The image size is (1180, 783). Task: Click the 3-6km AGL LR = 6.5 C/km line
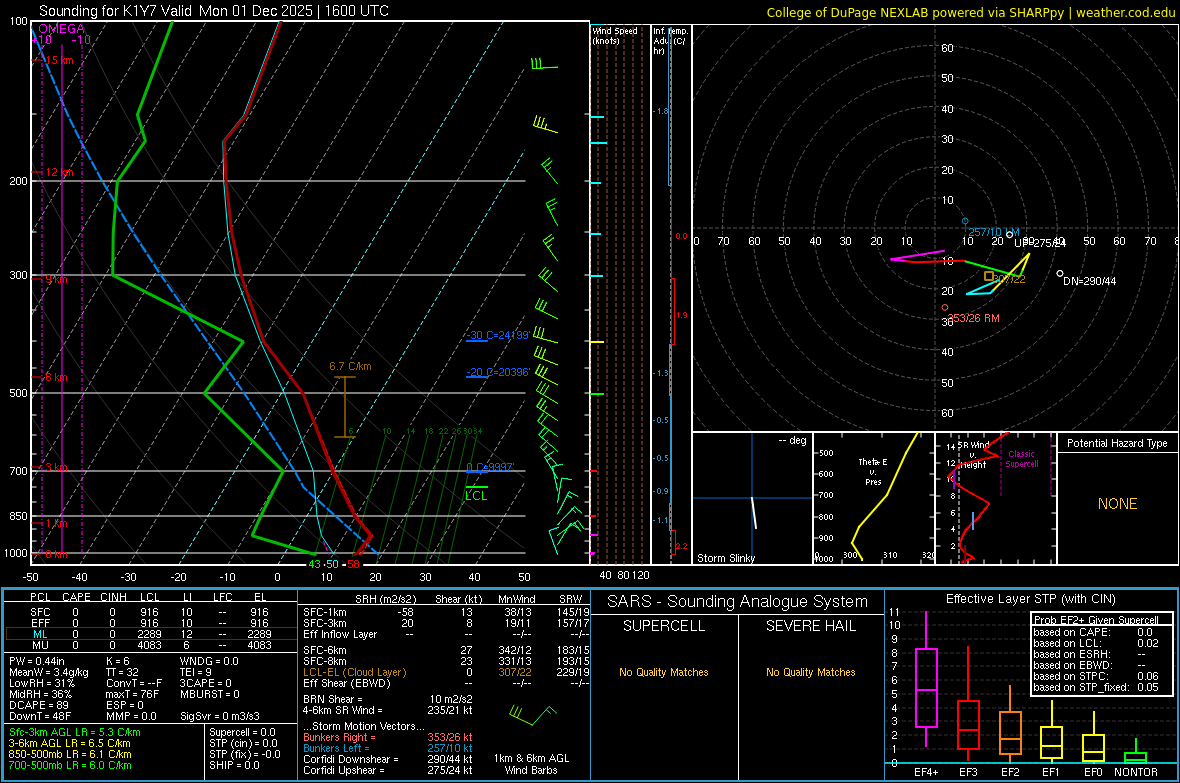[69, 743]
